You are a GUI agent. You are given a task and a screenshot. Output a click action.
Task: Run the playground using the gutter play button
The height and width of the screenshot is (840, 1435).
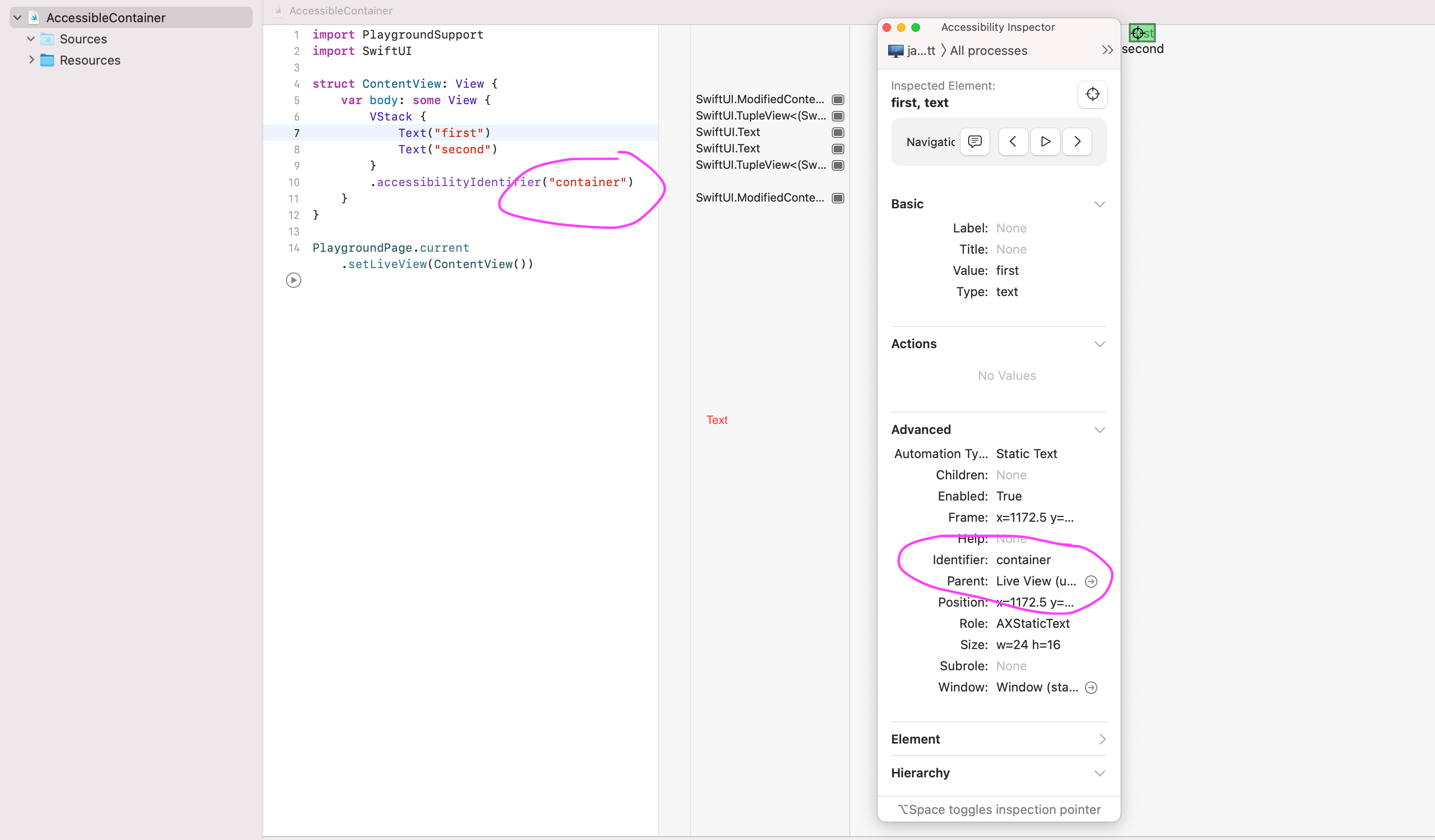293,280
